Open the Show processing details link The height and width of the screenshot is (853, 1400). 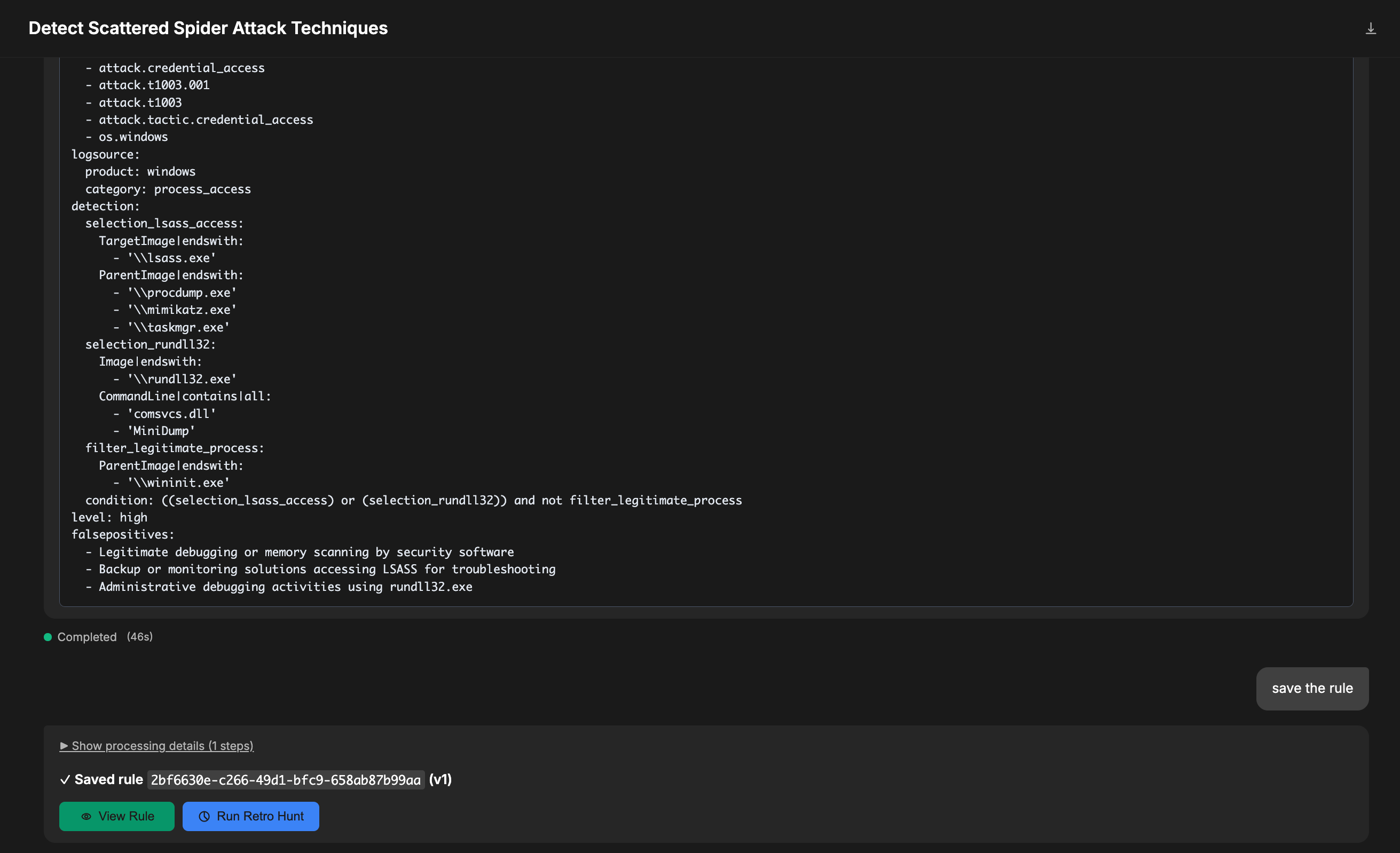point(162,746)
